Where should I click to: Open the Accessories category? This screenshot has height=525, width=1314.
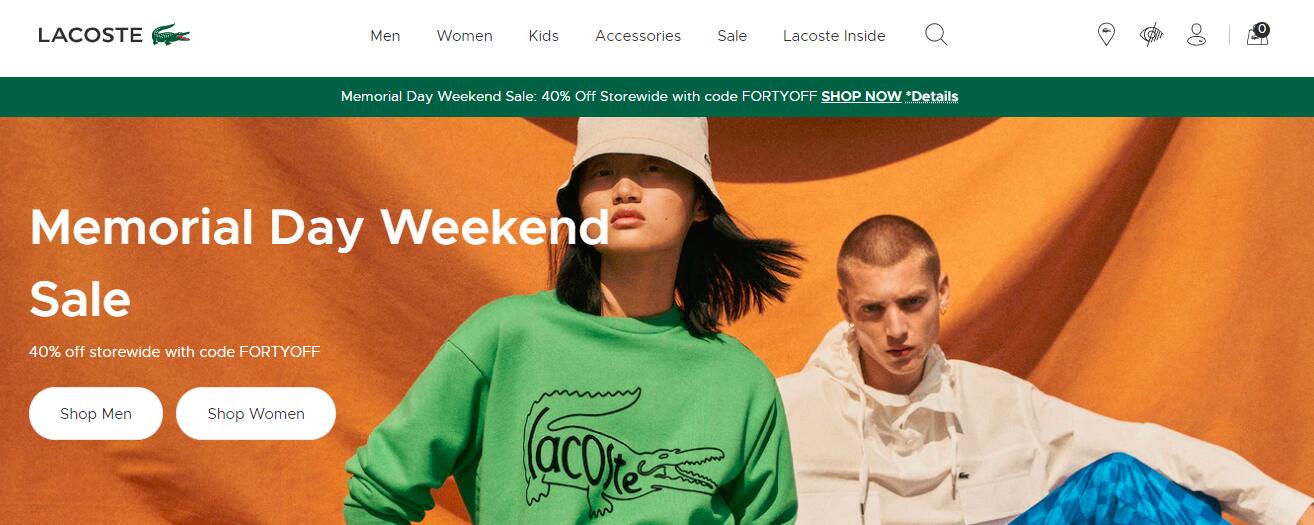[x=638, y=36]
